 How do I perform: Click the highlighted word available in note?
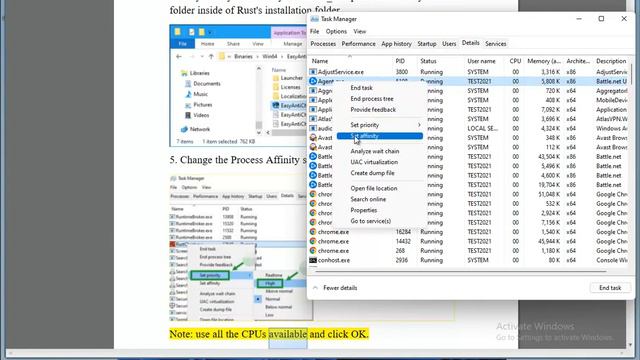tap(288, 334)
